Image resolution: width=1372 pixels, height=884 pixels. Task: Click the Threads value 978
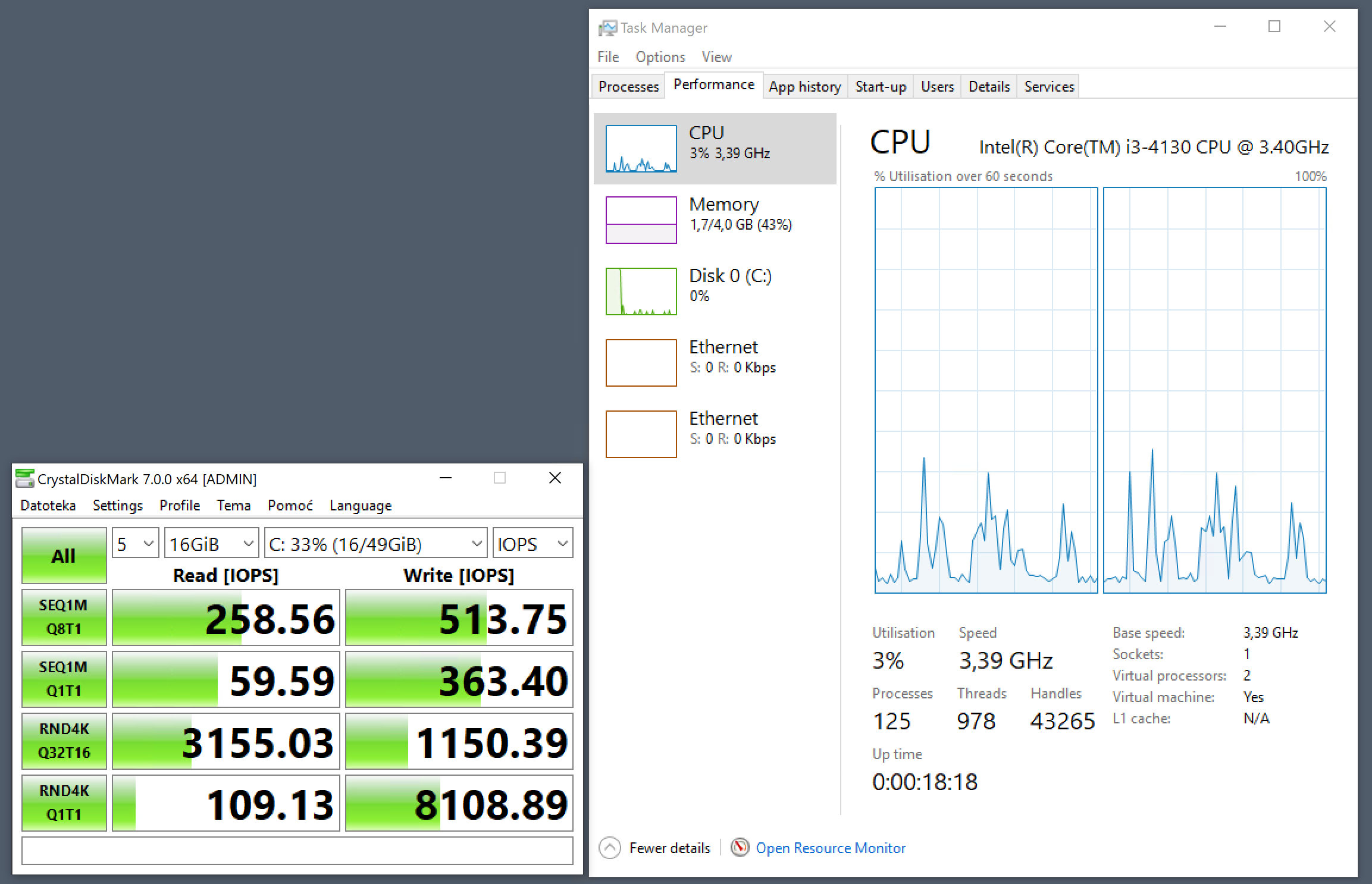976,721
